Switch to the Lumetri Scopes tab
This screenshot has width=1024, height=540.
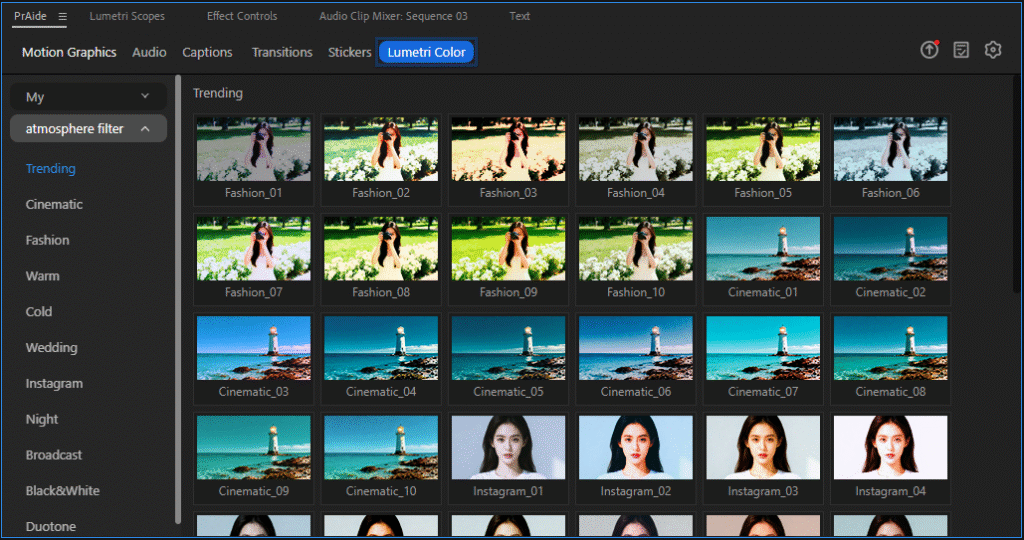127,16
